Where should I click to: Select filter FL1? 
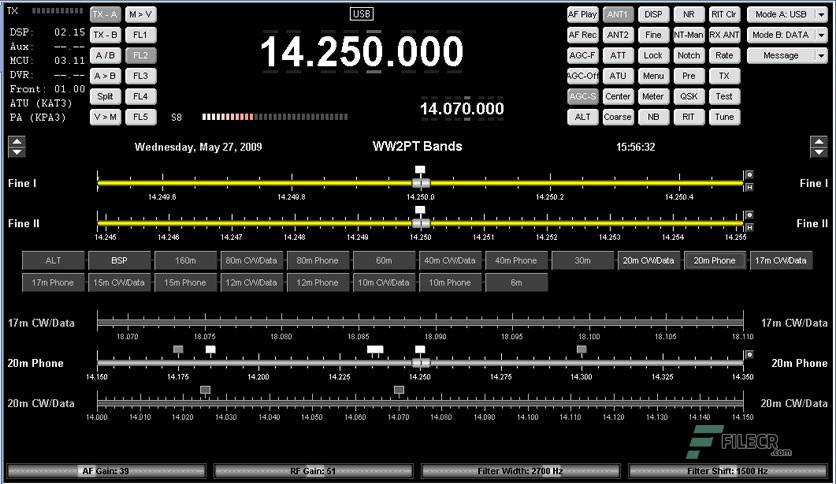141,35
